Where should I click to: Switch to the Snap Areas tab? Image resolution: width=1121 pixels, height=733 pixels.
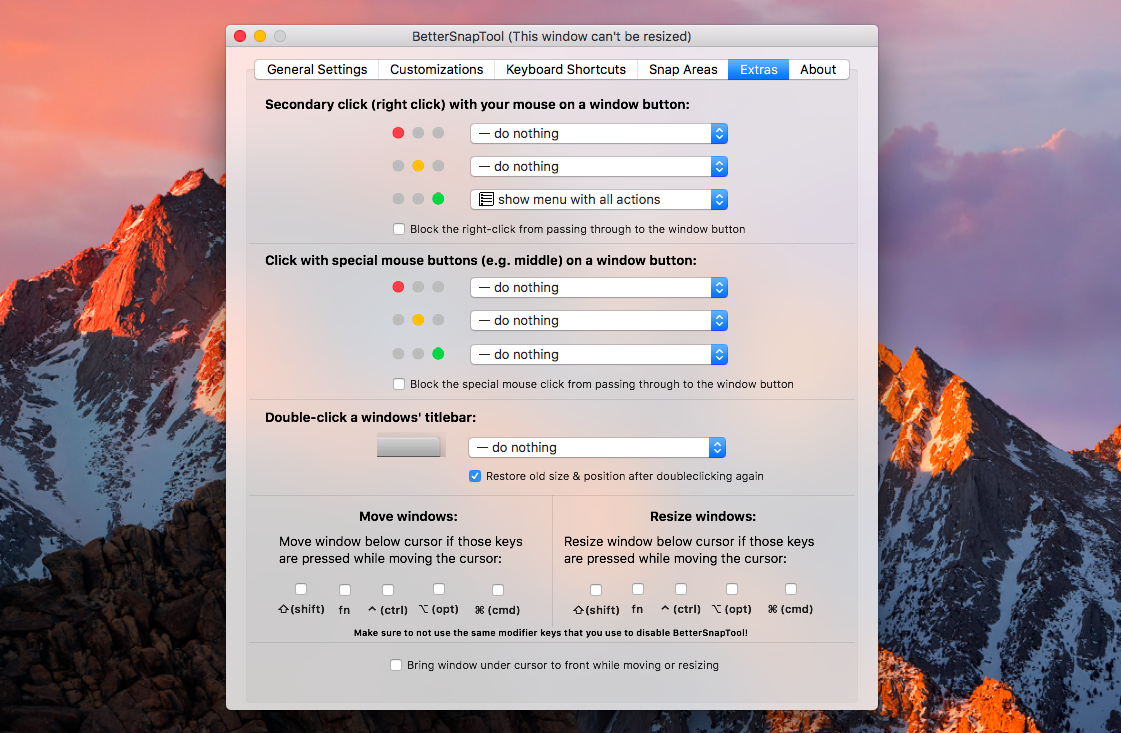pos(683,69)
